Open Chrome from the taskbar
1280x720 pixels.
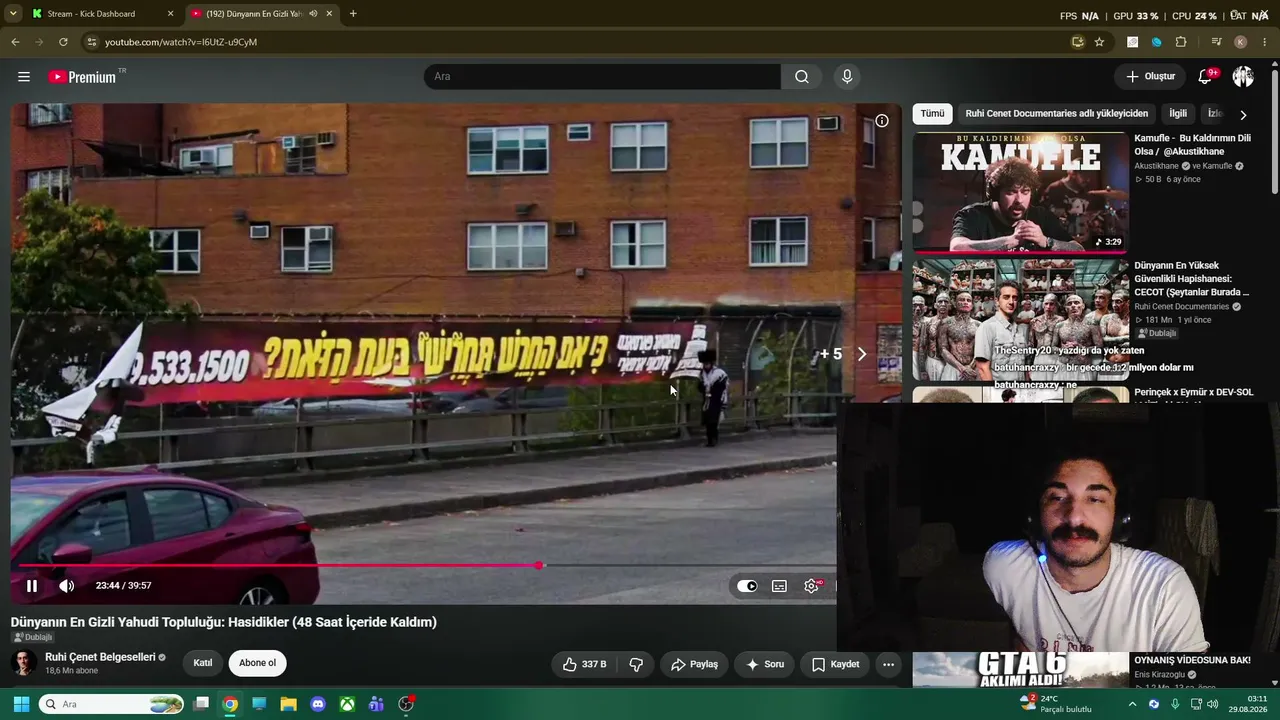tap(230, 704)
